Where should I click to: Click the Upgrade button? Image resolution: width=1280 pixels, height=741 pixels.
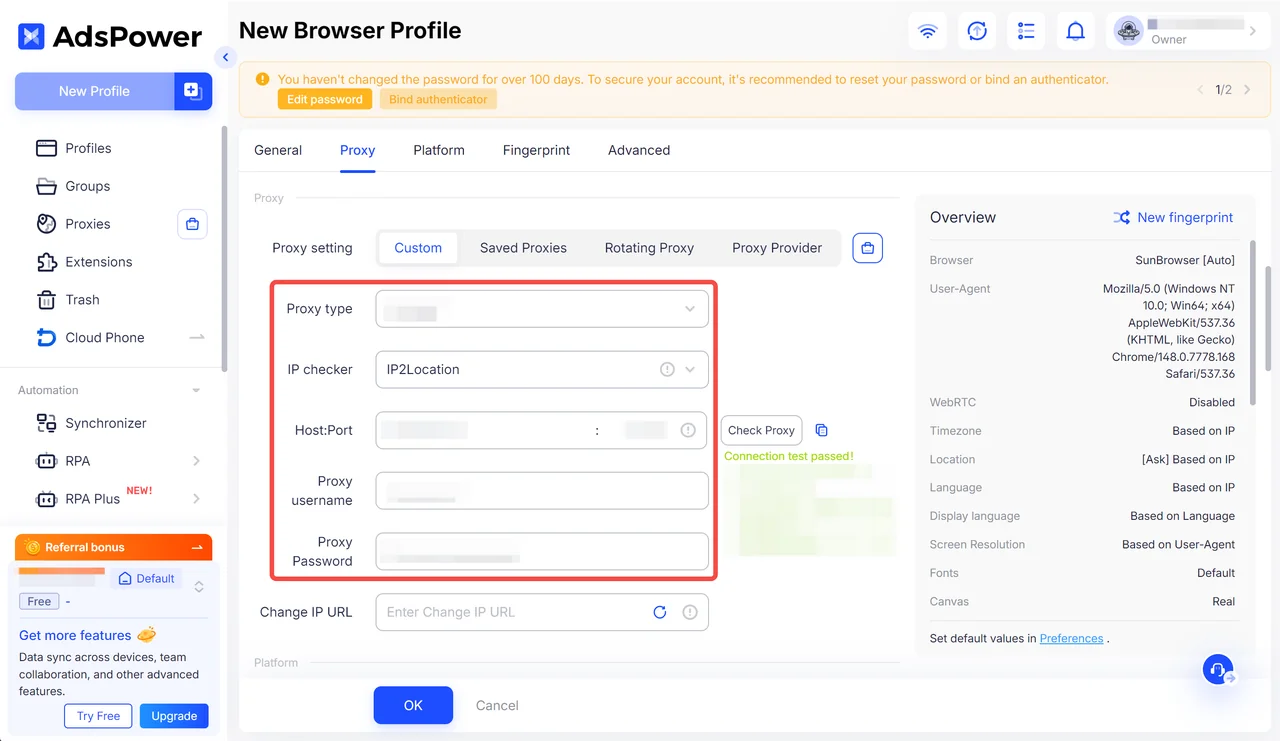[174, 716]
